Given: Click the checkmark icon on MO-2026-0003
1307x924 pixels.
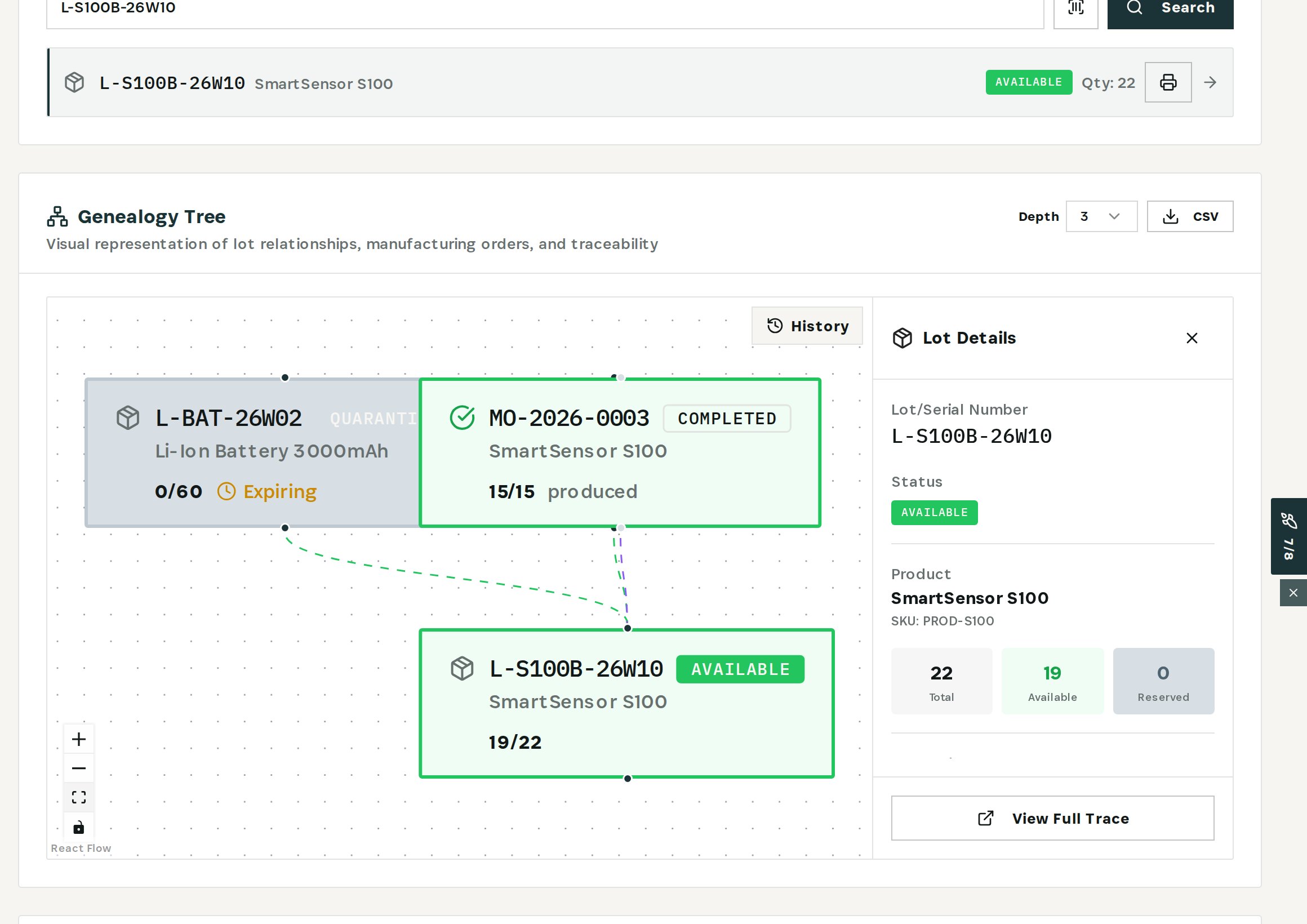Looking at the screenshot, I should tap(461, 418).
